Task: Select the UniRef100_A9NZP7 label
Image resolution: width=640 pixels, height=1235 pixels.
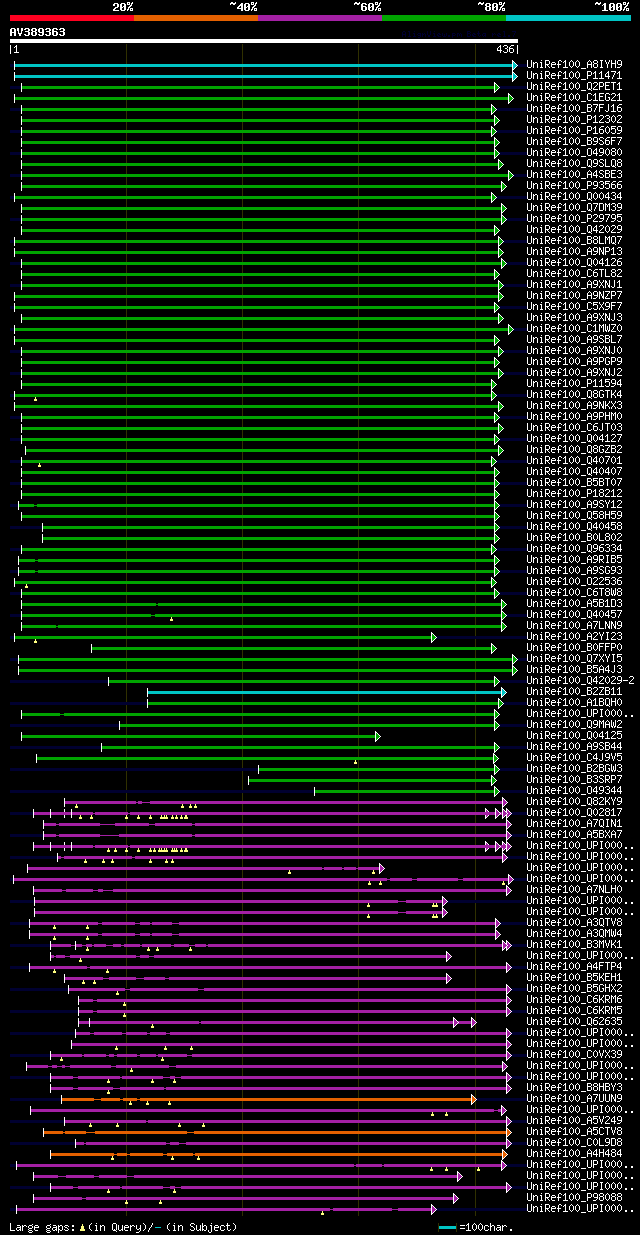Action: coord(576,295)
